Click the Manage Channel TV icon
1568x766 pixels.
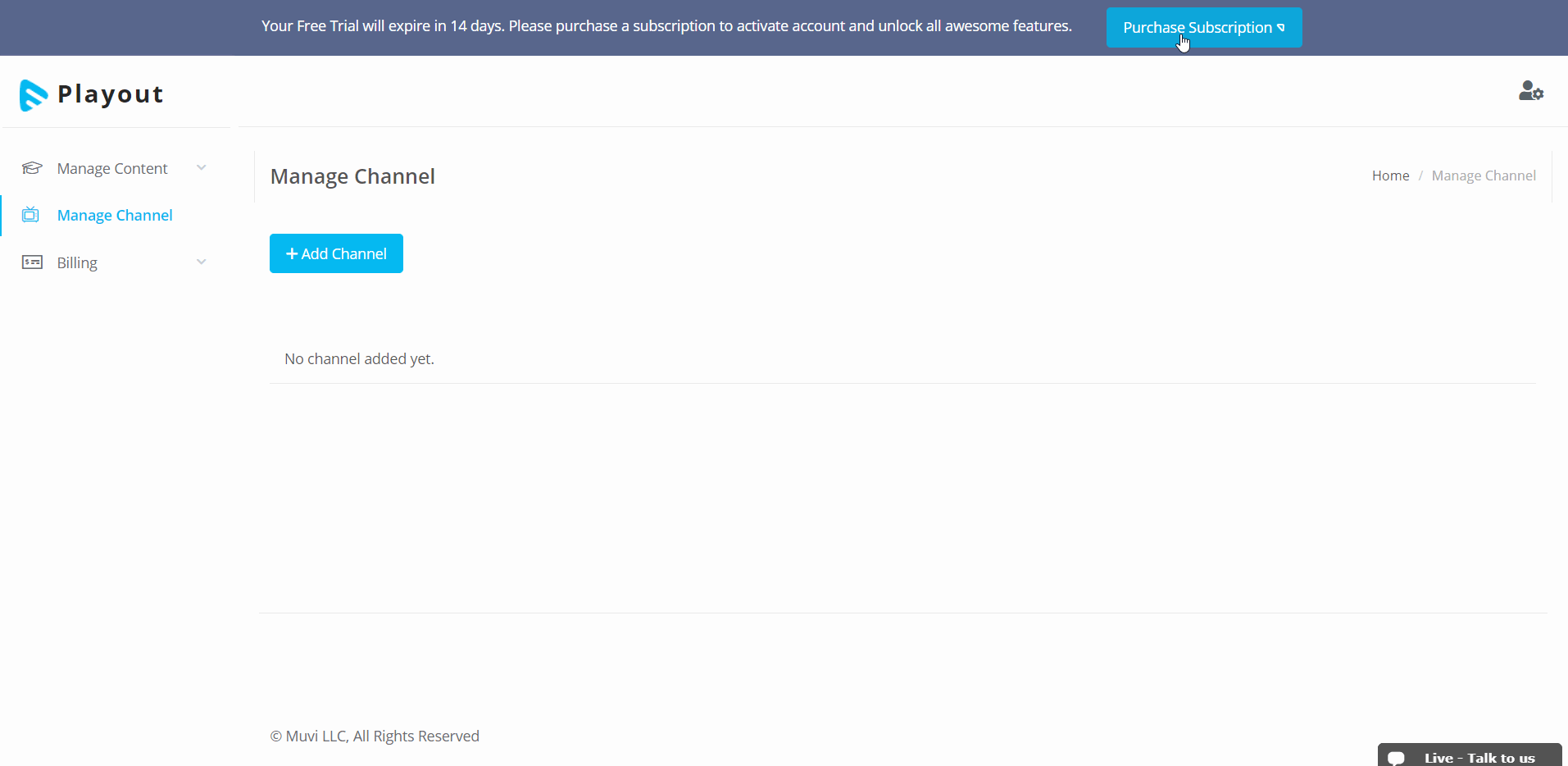pyautogui.click(x=30, y=215)
